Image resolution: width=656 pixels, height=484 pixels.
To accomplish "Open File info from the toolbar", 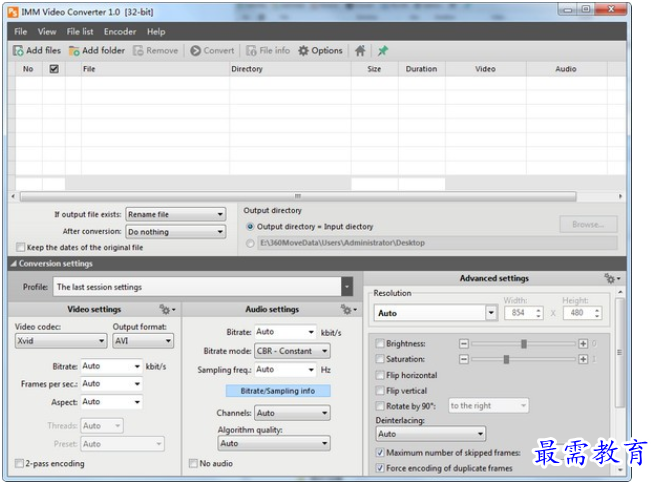I will tap(251, 51).
